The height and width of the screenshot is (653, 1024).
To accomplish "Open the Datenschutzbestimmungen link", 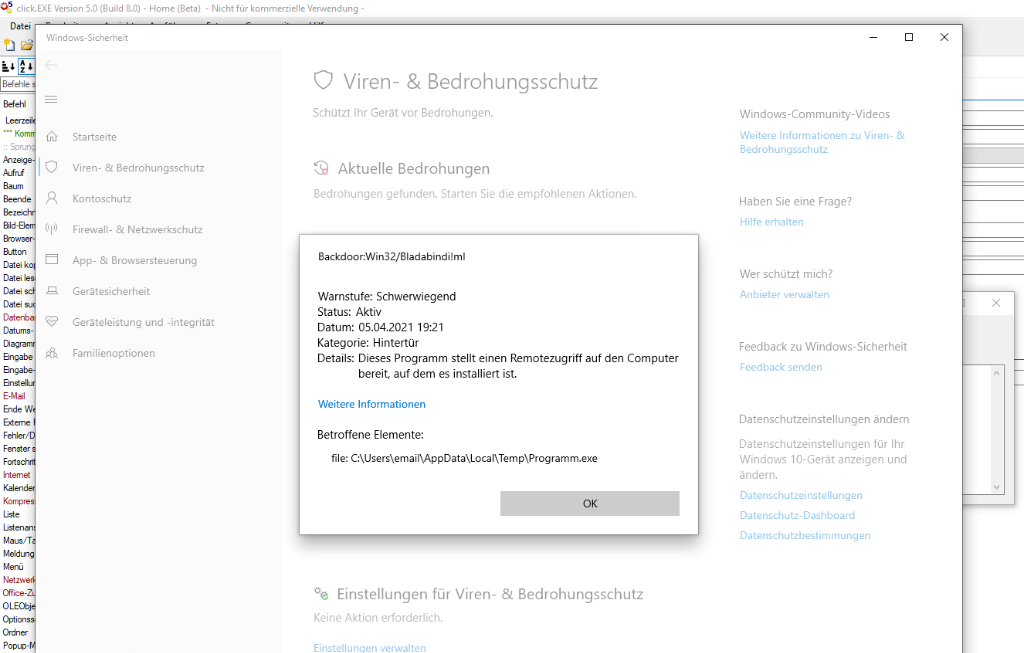I will click(805, 535).
